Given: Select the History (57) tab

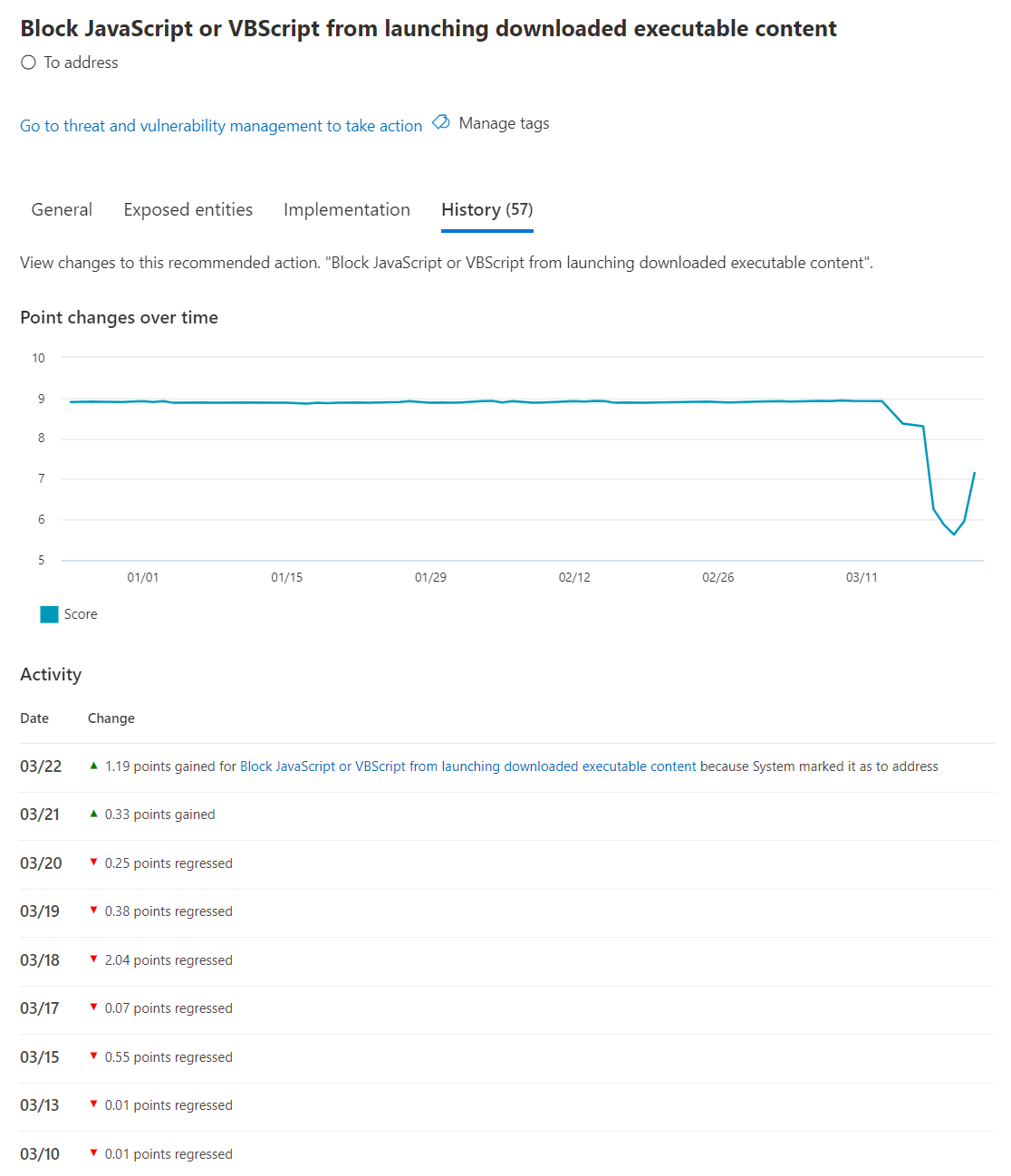Looking at the screenshot, I should [x=487, y=209].
